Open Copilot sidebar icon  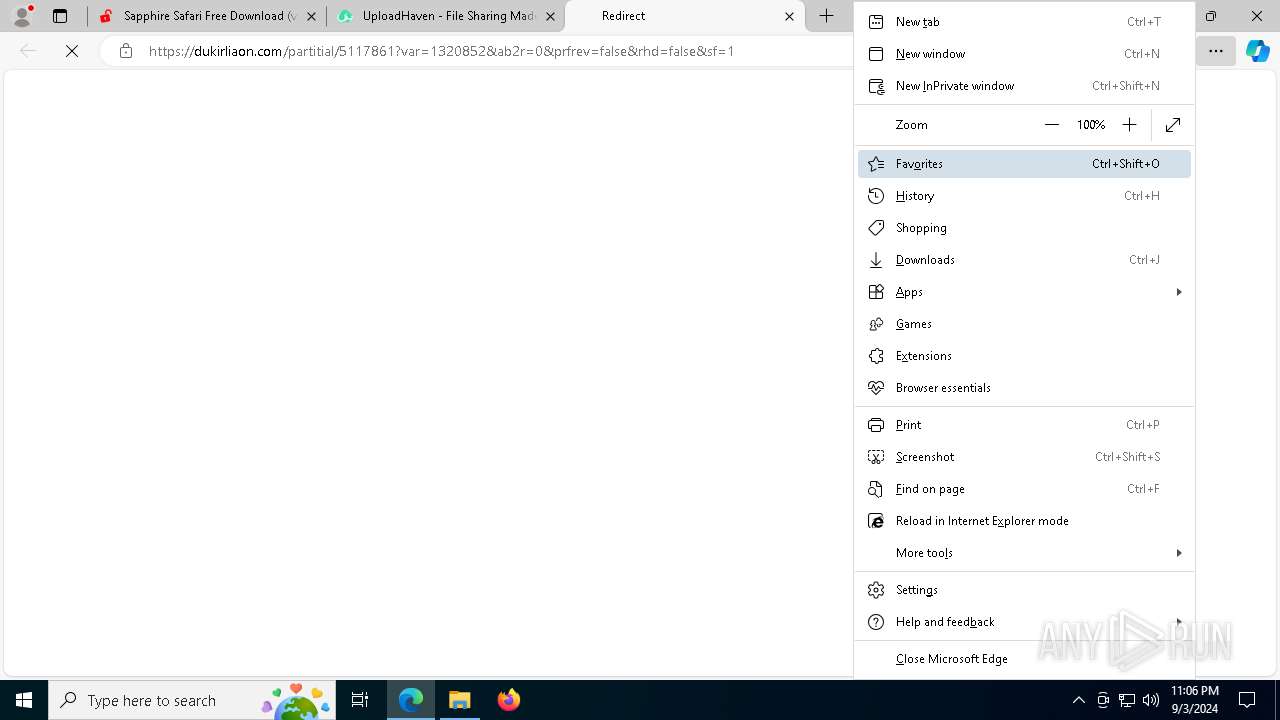point(1258,51)
